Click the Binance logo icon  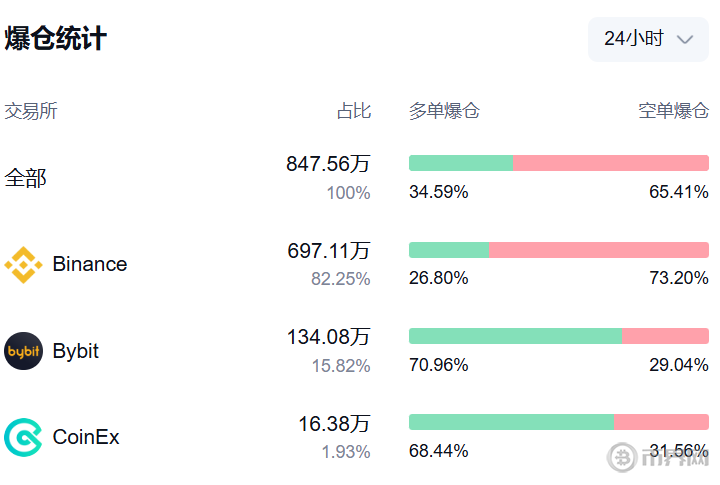coord(23,265)
